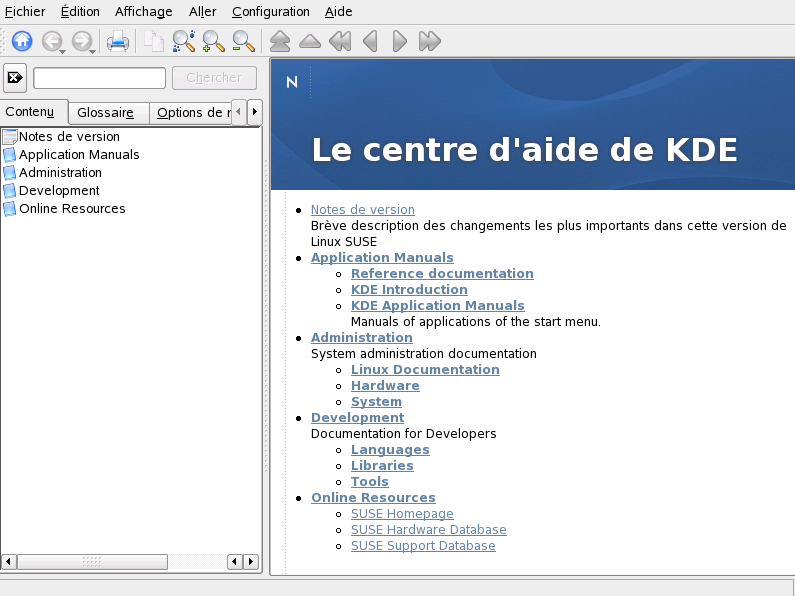Jump to first page double-left arrow
The height and width of the screenshot is (596, 795).
point(340,41)
